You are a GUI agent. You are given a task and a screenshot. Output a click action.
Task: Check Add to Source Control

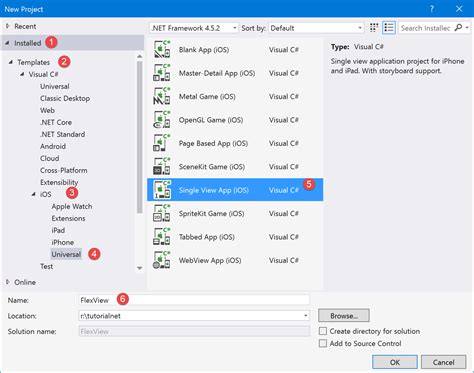click(323, 343)
